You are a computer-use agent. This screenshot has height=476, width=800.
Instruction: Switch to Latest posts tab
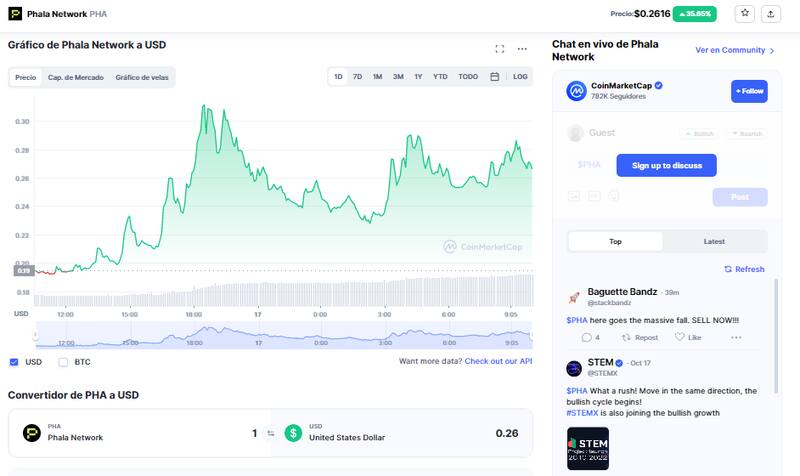(x=714, y=241)
